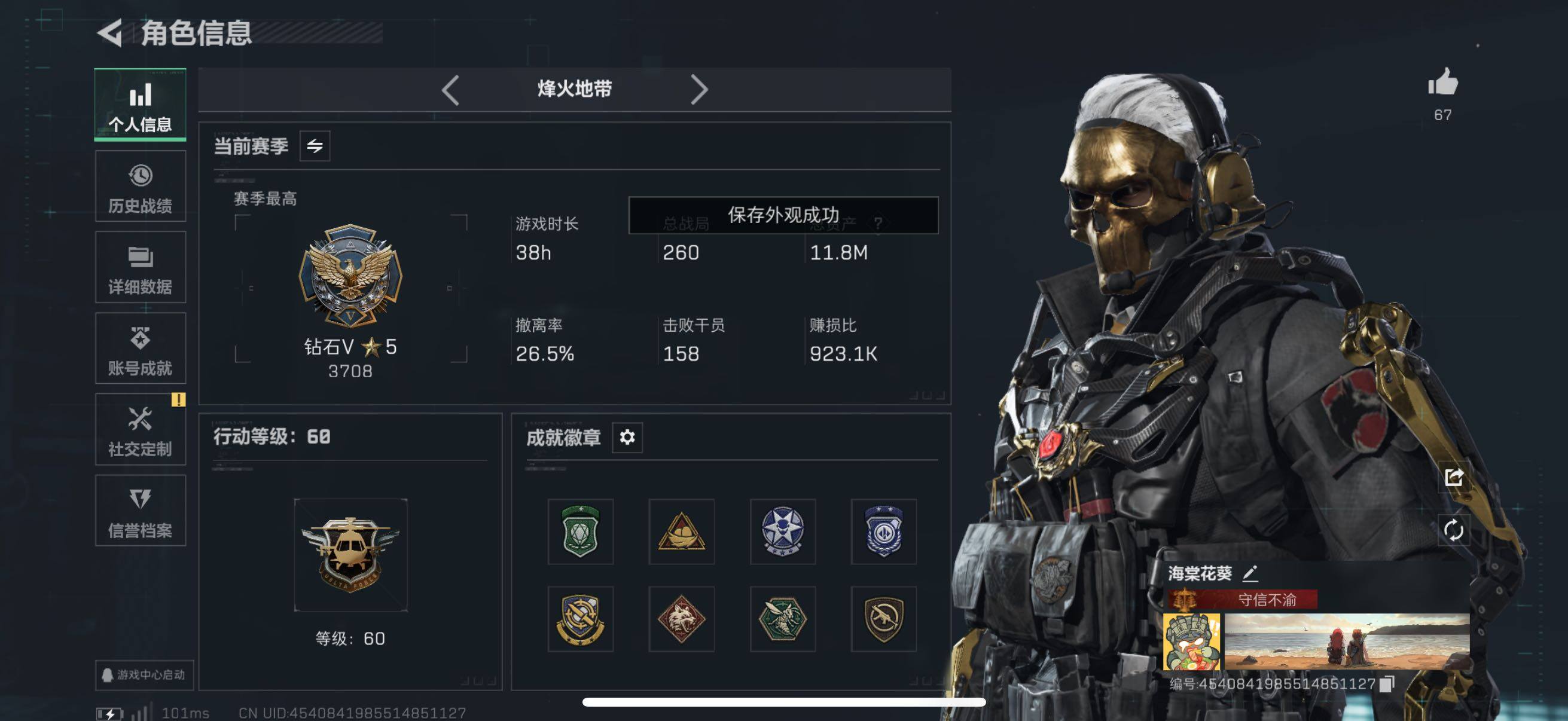
Task: Edit nickname 海棠花葵 with the pencil icon
Action: point(1250,573)
